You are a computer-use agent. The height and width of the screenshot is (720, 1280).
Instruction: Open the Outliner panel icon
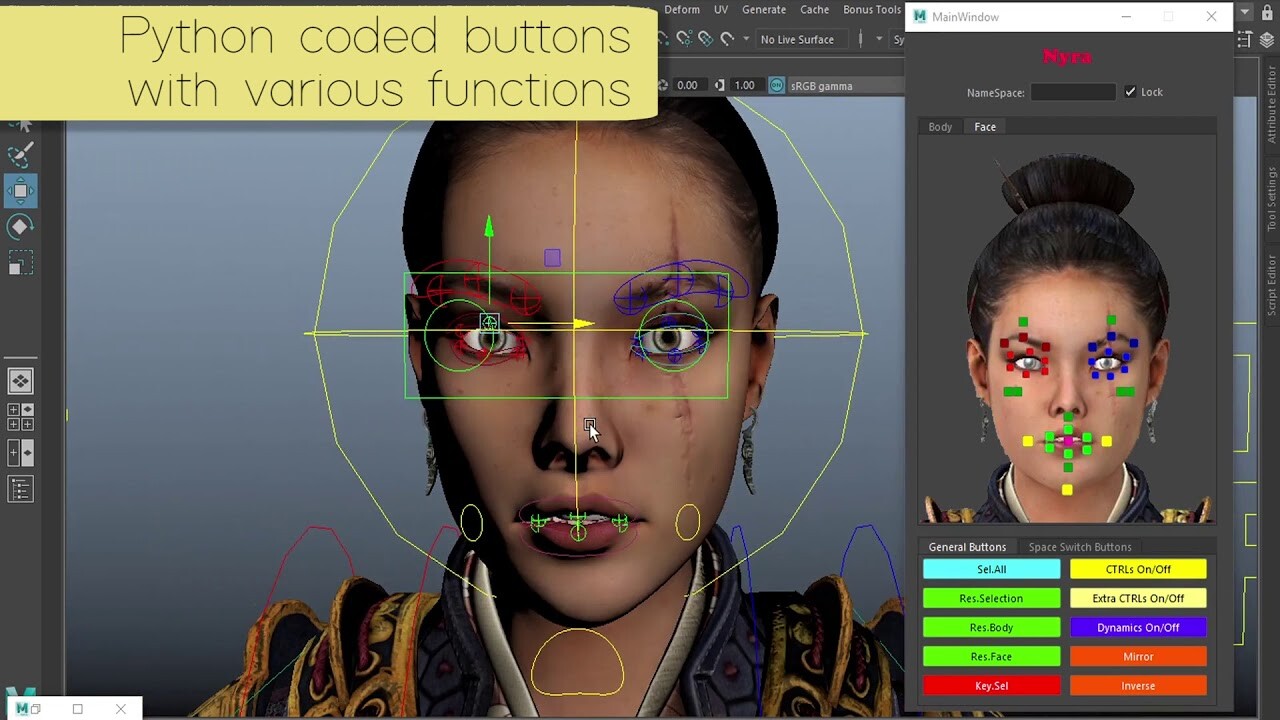click(x=21, y=489)
